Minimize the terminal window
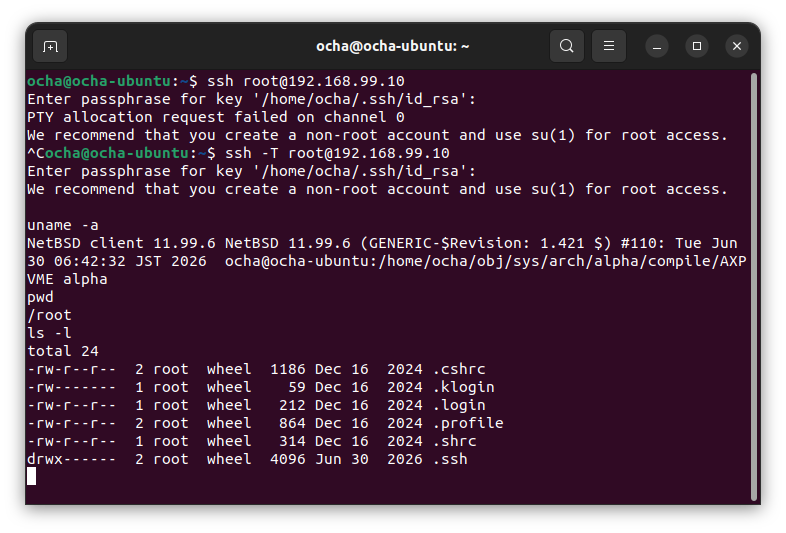The image size is (786, 533). pyautogui.click(x=657, y=46)
